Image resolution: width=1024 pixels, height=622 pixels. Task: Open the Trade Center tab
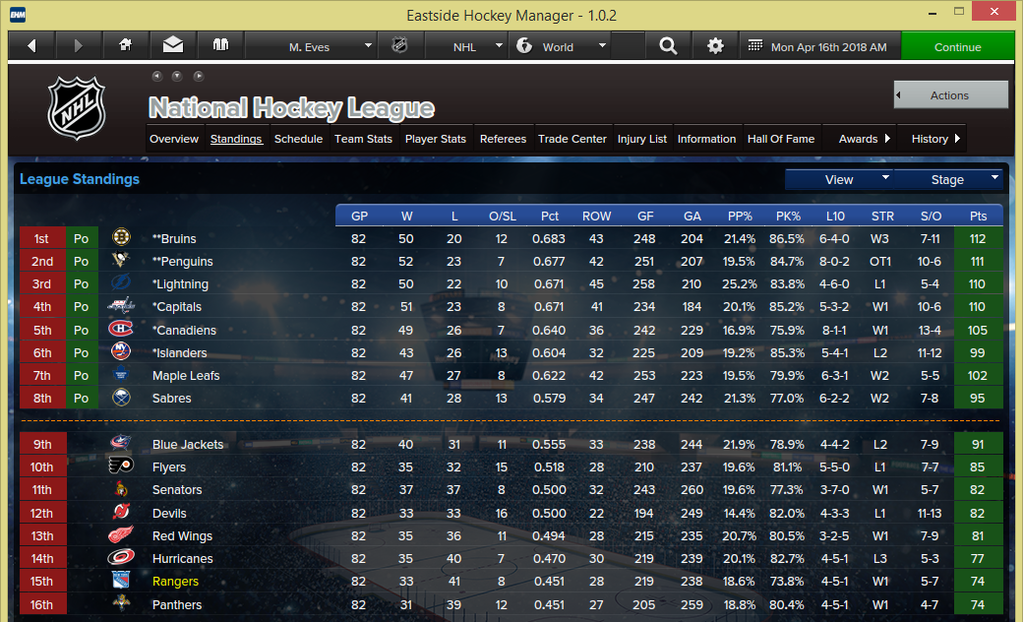[x=572, y=139]
